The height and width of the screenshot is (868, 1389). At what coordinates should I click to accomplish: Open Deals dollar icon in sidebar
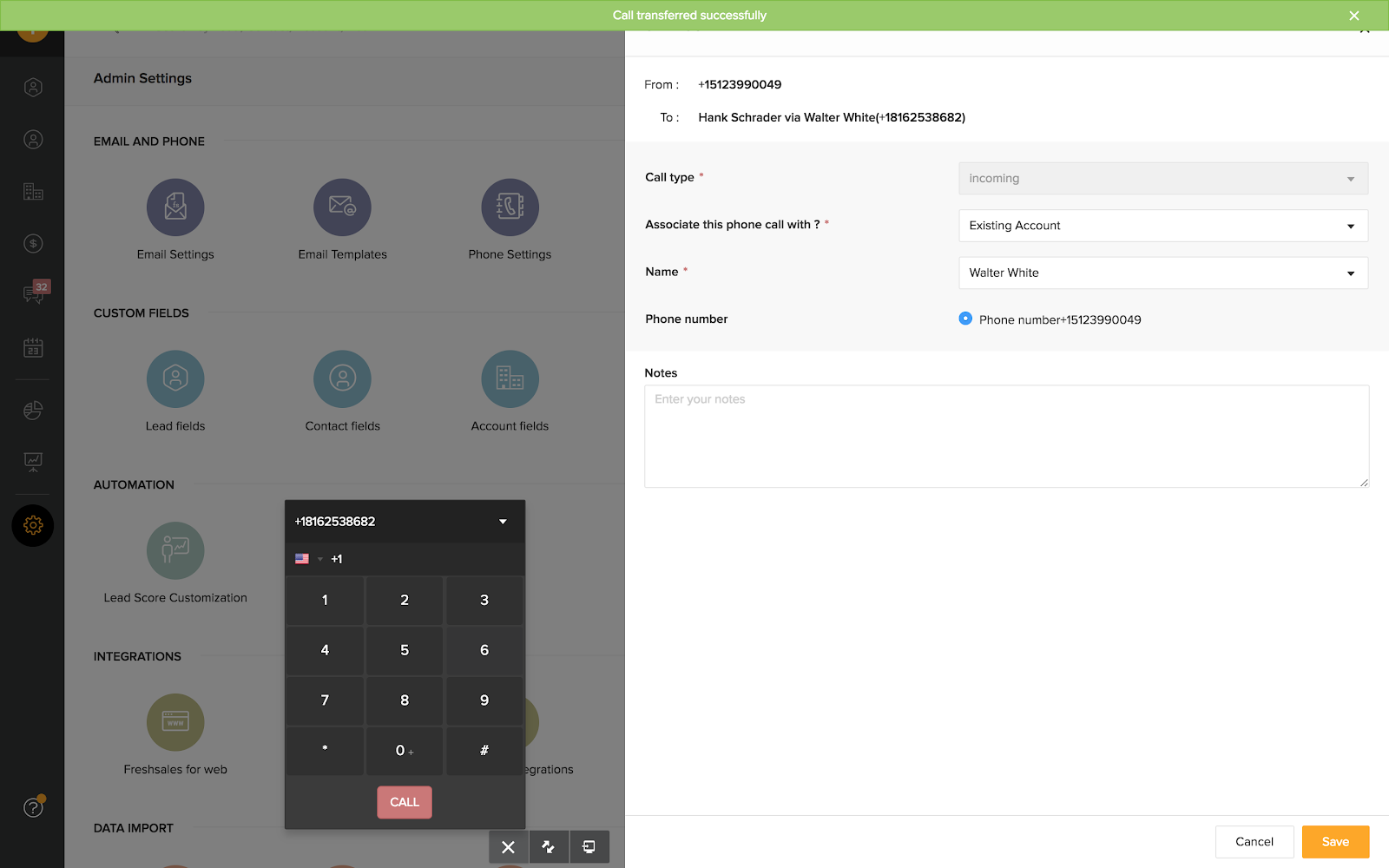(33, 244)
